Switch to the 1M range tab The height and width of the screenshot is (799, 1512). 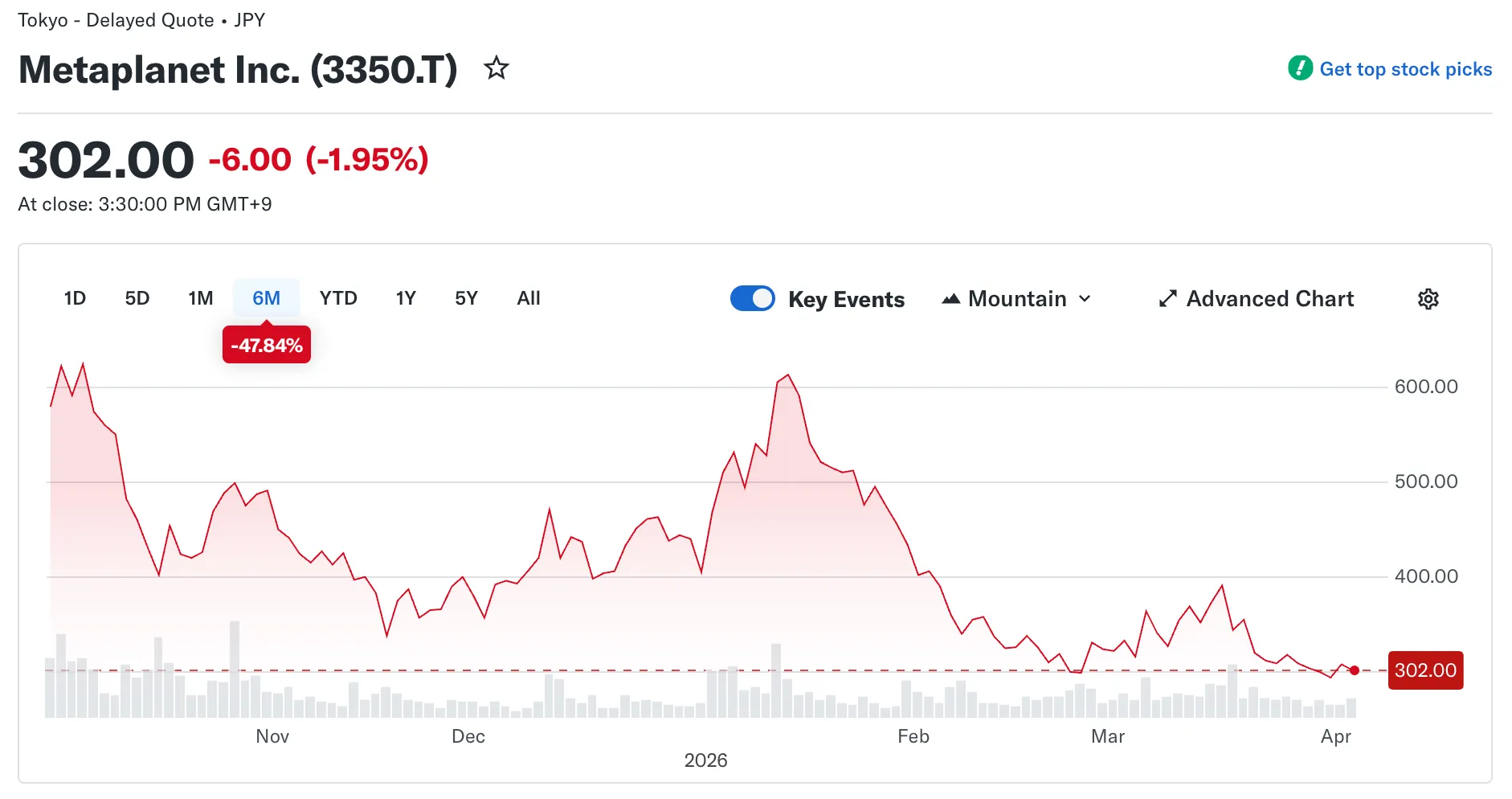tap(200, 298)
